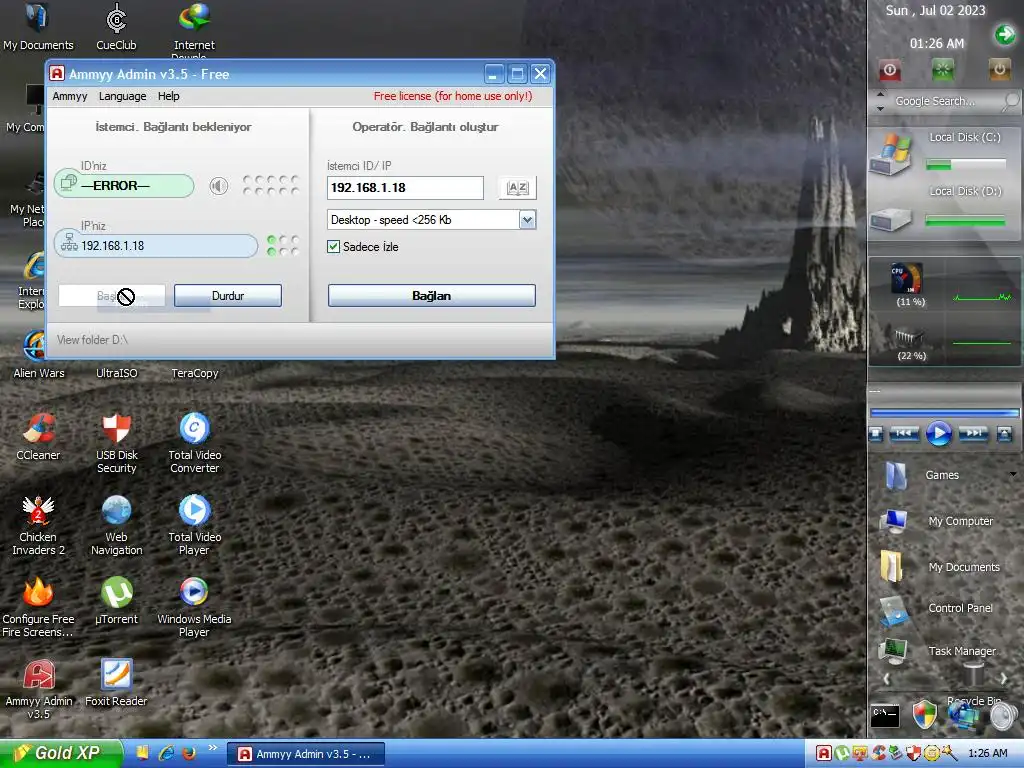Open the Total Video Converter desktop icon
The height and width of the screenshot is (768, 1024).
(x=195, y=443)
